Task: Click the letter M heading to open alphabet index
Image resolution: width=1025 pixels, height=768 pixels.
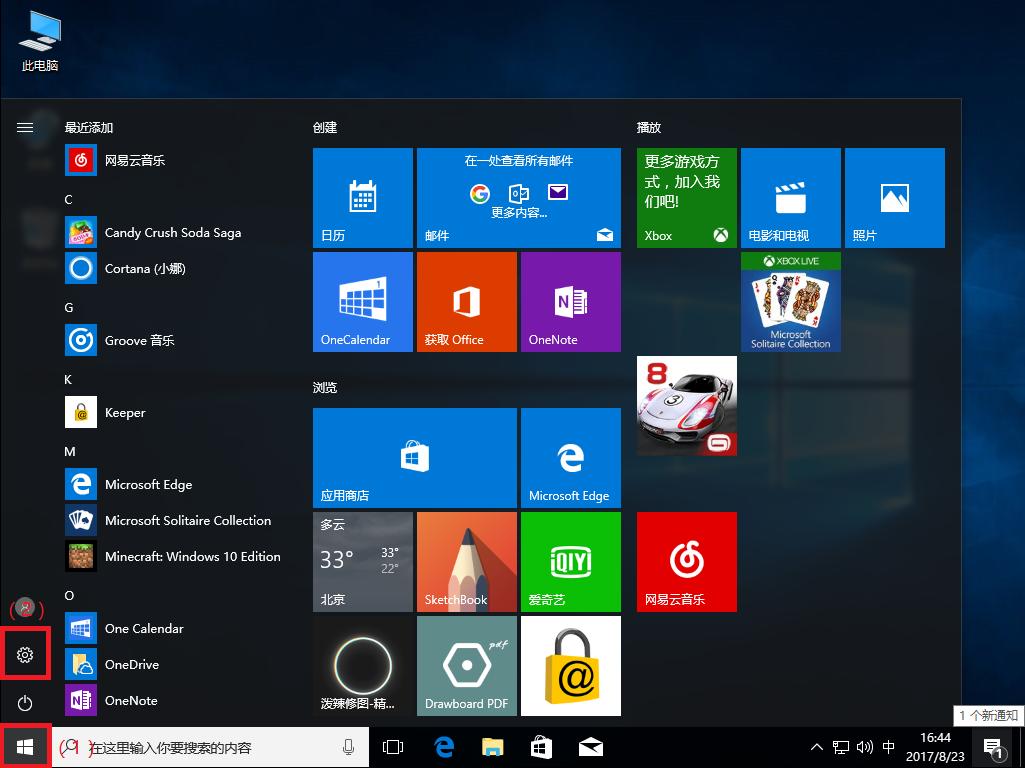Action: (x=69, y=451)
